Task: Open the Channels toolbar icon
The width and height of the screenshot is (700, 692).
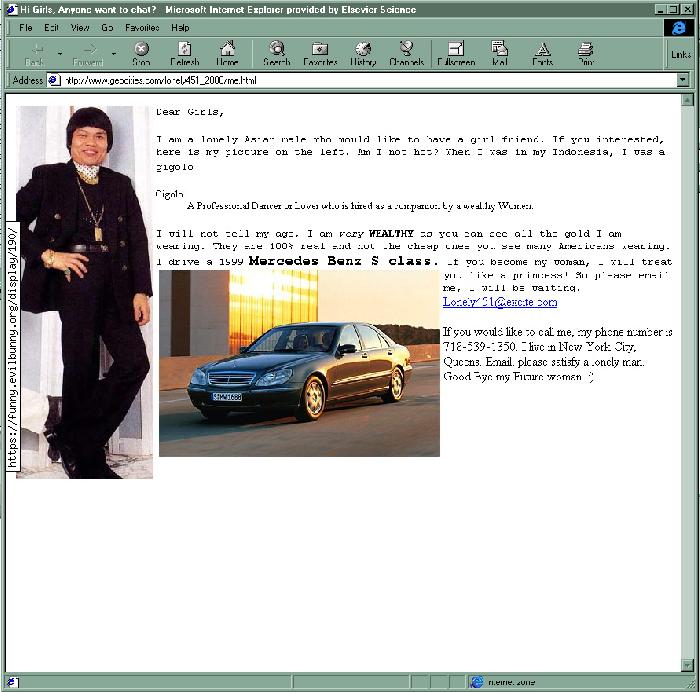Action: pos(406,54)
